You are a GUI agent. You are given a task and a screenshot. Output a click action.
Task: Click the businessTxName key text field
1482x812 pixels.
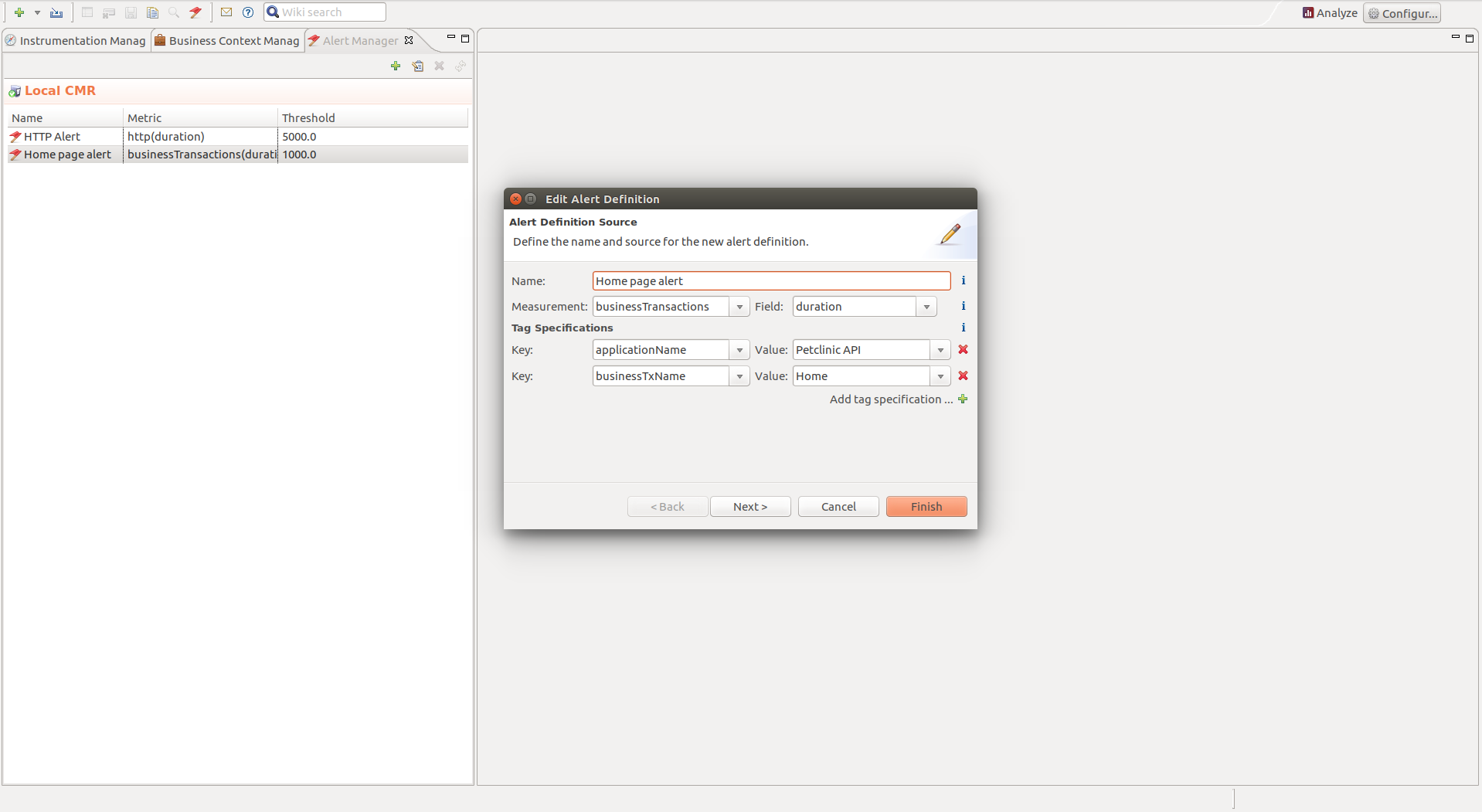661,376
